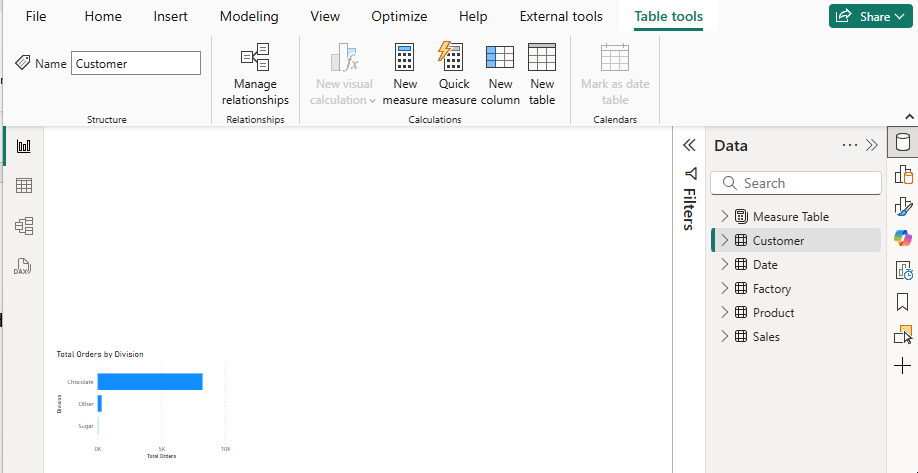
Task: Expand the Factory table node
Action: 725,289
